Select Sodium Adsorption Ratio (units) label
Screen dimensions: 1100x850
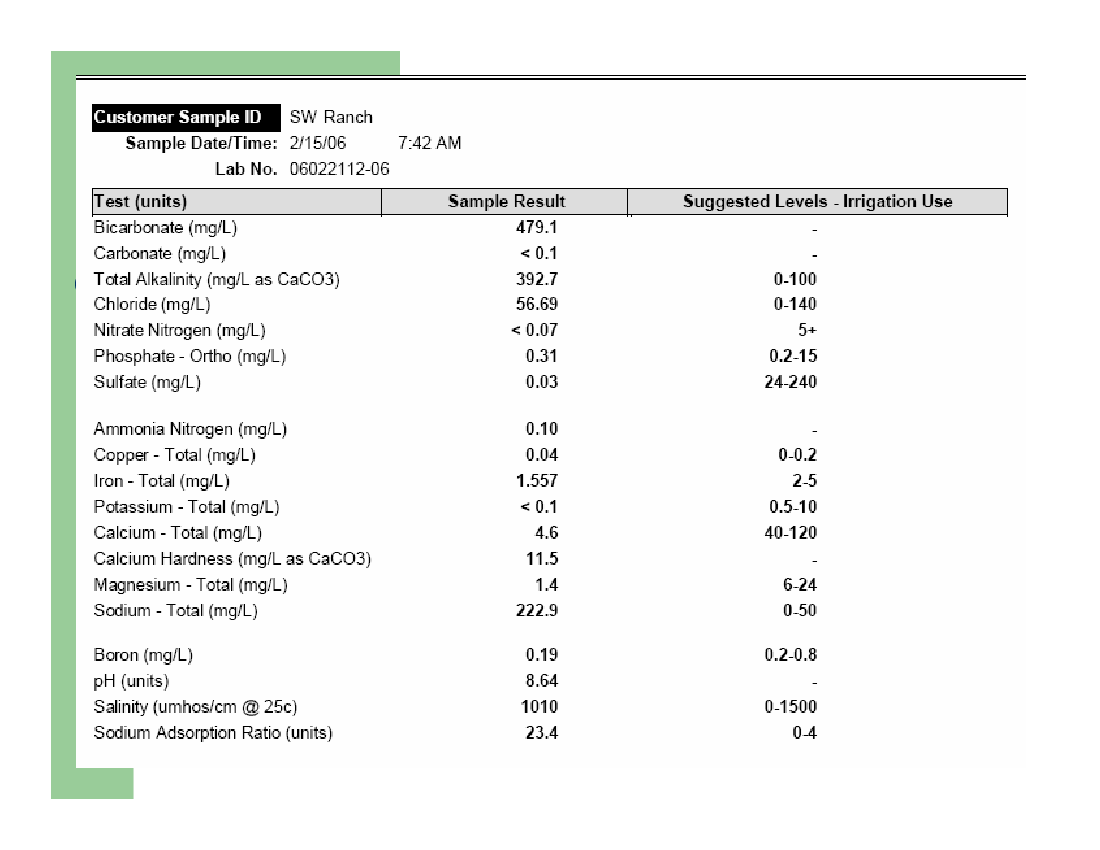213,733
